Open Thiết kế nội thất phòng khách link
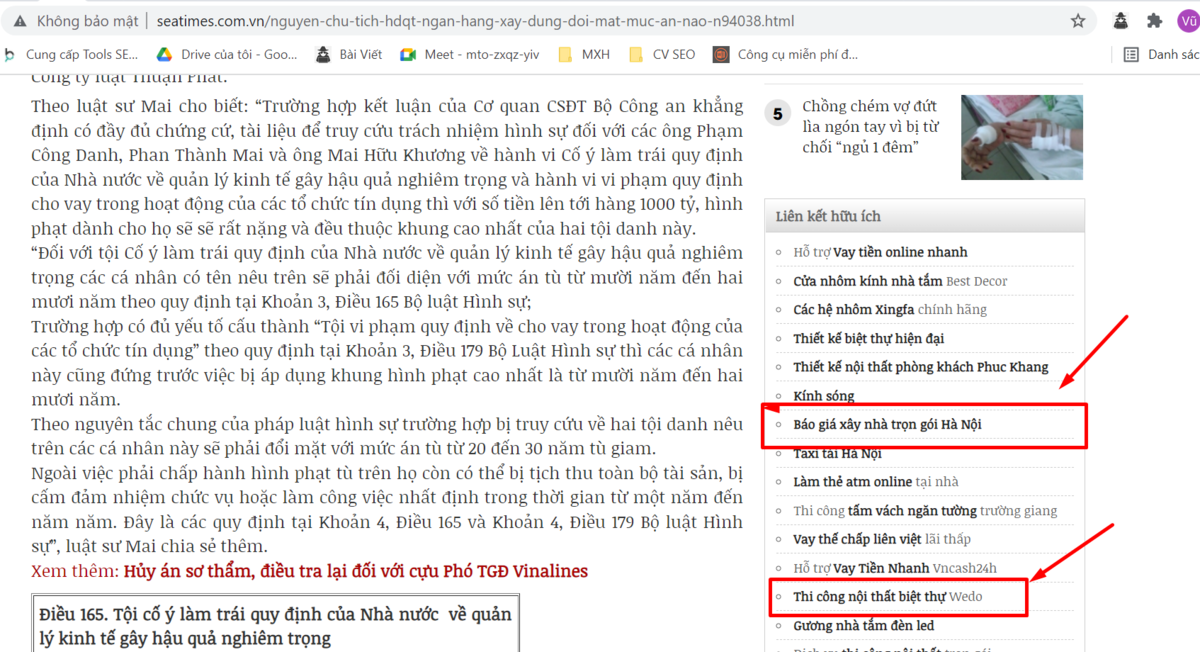The height and width of the screenshot is (652, 1200). tap(921, 367)
